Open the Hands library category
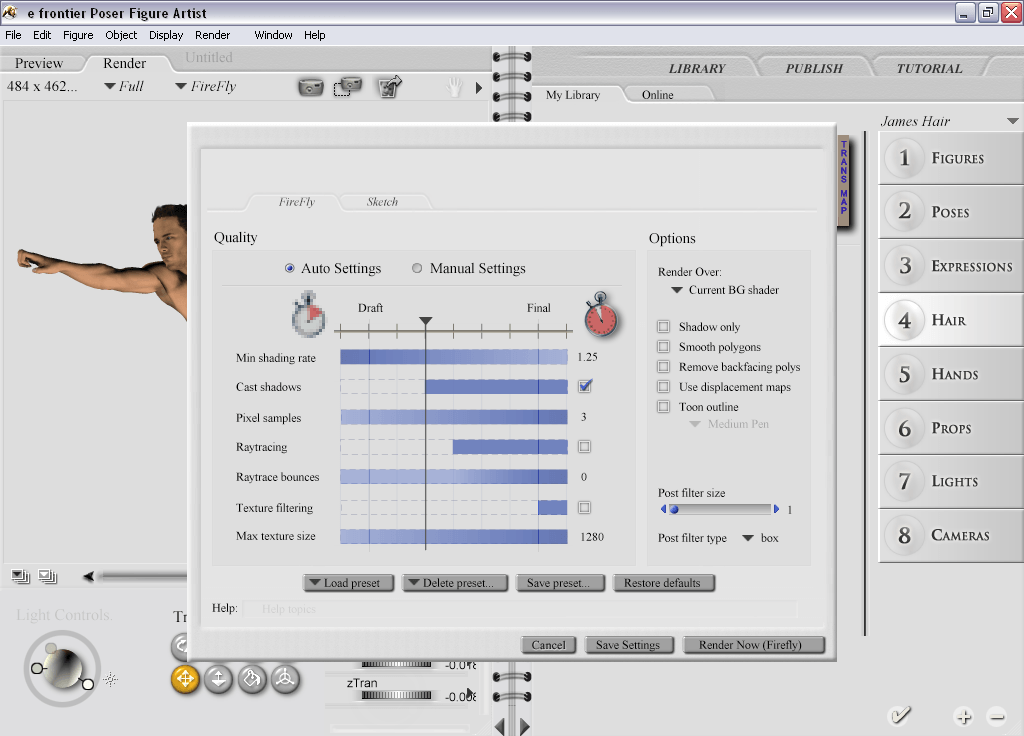This screenshot has width=1024, height=736. 951,374
